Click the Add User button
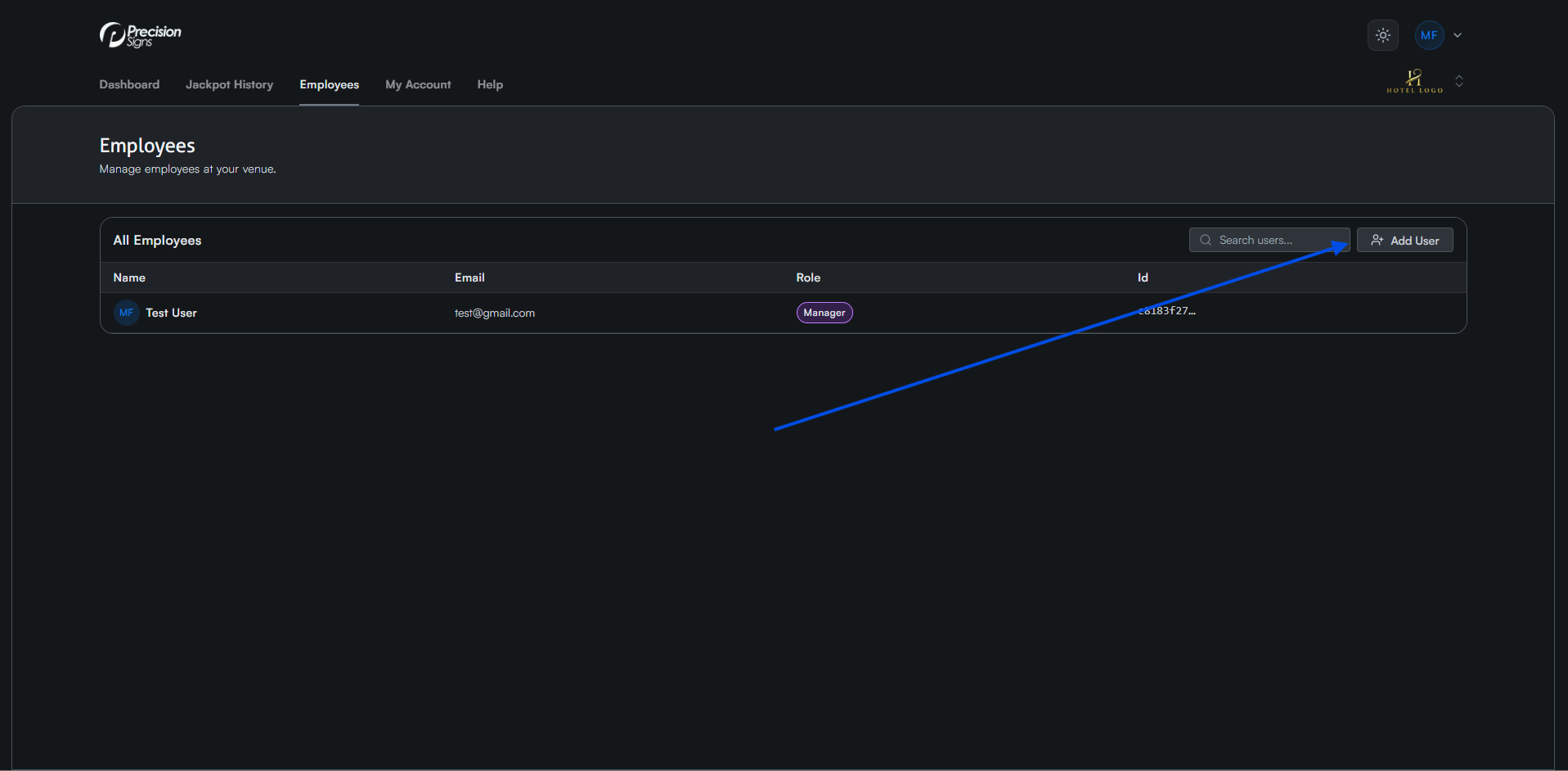Image resolution: width=1568 pixels, height=771 pixels. [1404, 240]
